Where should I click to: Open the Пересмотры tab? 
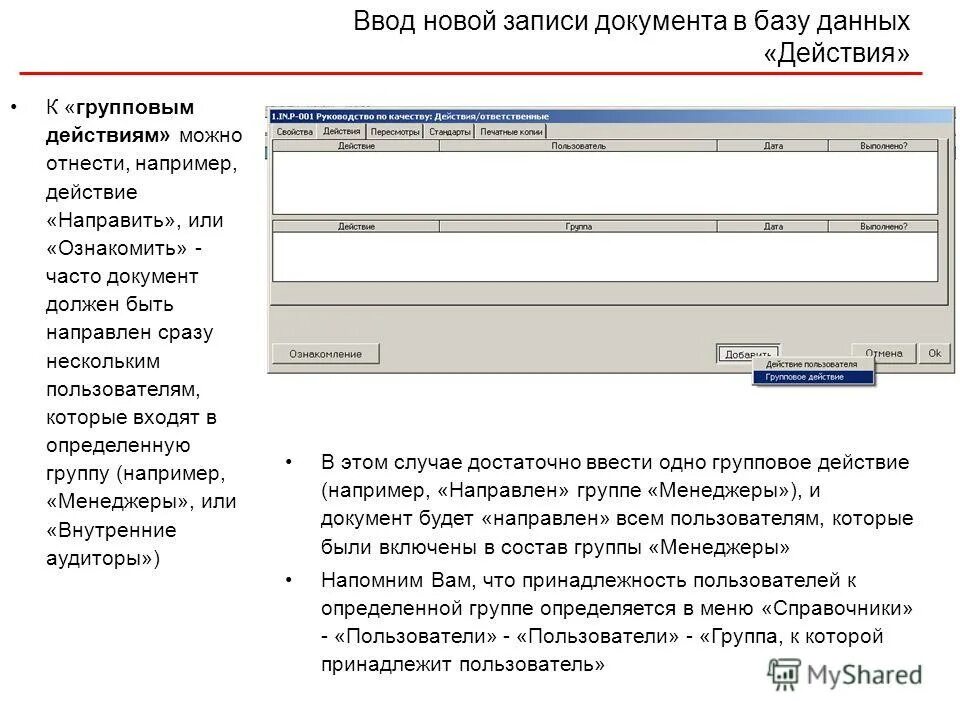click(x=395, y=132)
